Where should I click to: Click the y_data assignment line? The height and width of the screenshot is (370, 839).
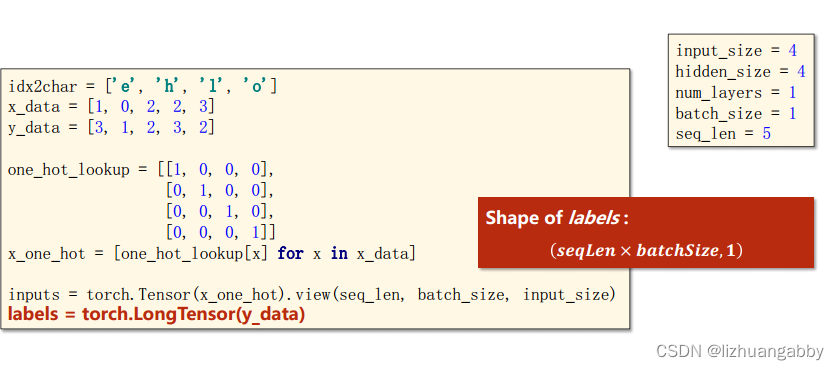(x=111, y=127)
